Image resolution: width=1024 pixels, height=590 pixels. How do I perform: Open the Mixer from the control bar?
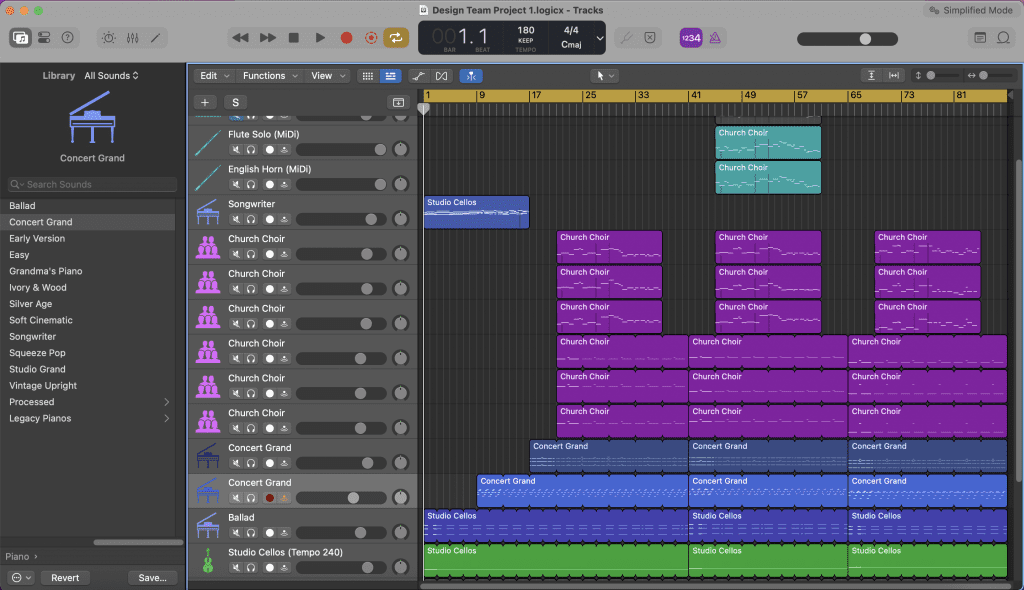pyautogui.click(x=132, y=38)
